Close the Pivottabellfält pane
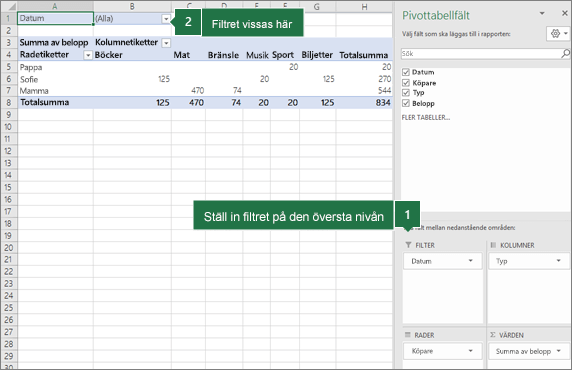This screenshot has width=572, height=370. 565,13
